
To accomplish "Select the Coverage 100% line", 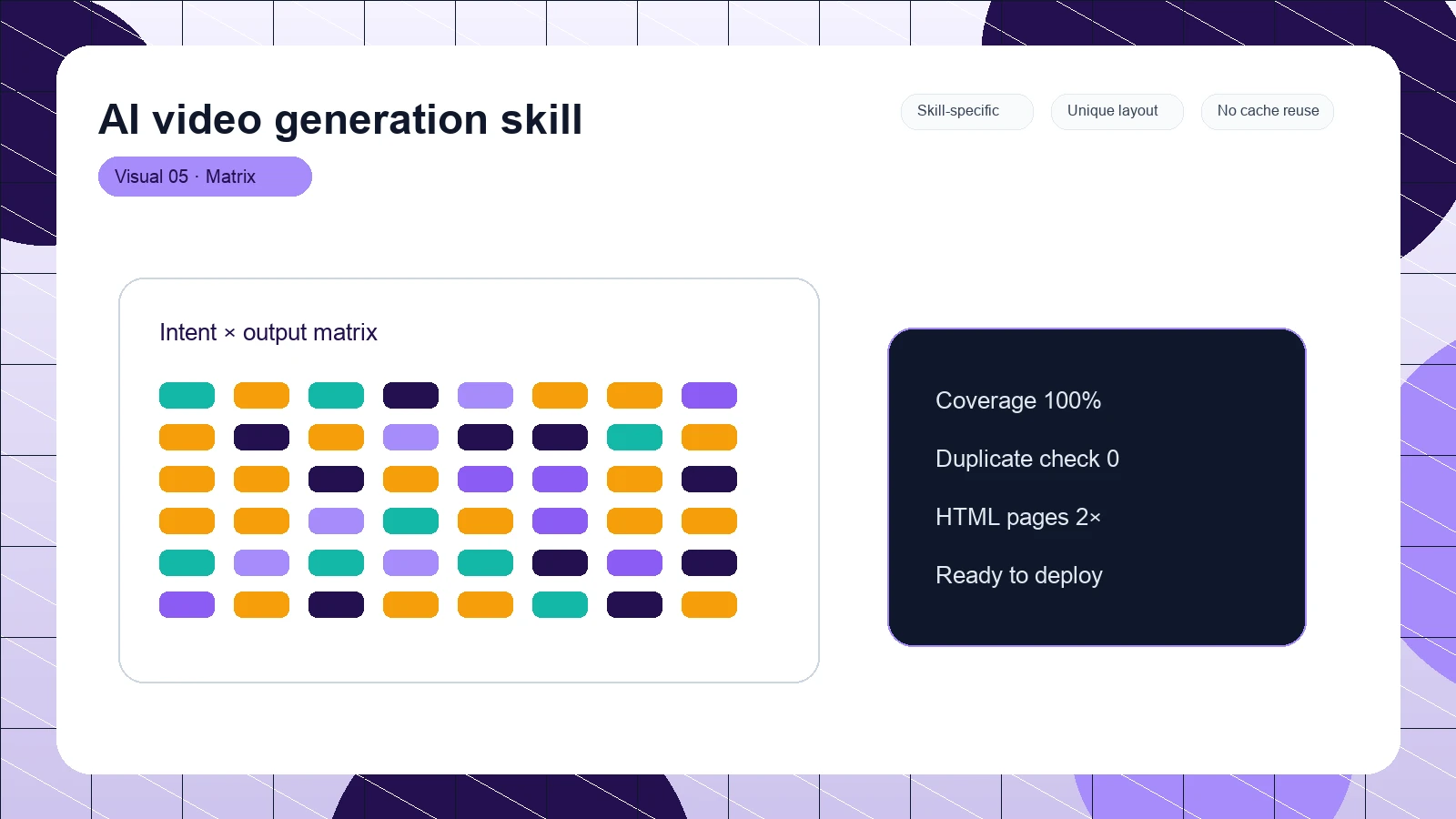I will point(1018,400).
